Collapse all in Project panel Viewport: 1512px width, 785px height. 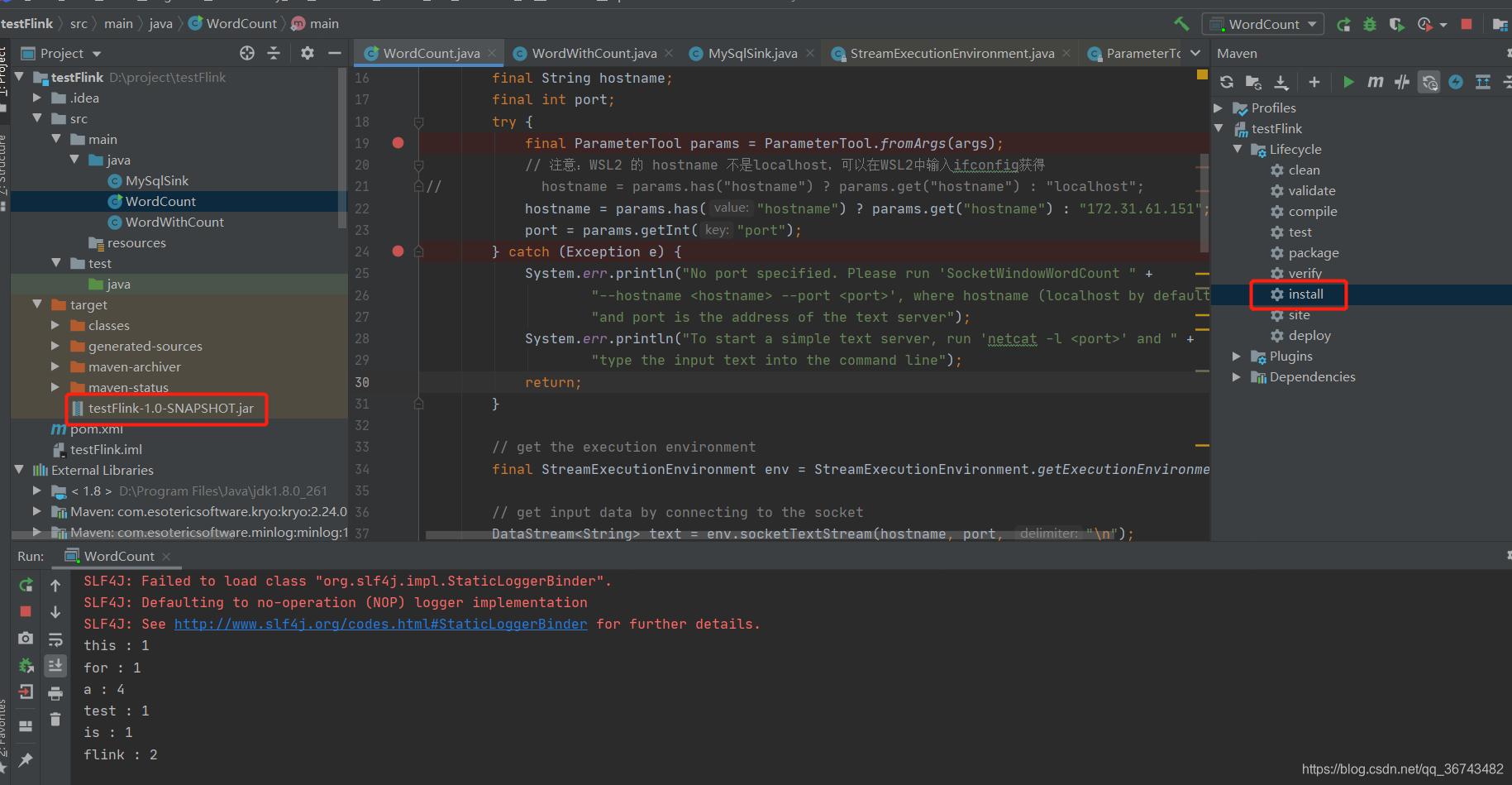274,53
